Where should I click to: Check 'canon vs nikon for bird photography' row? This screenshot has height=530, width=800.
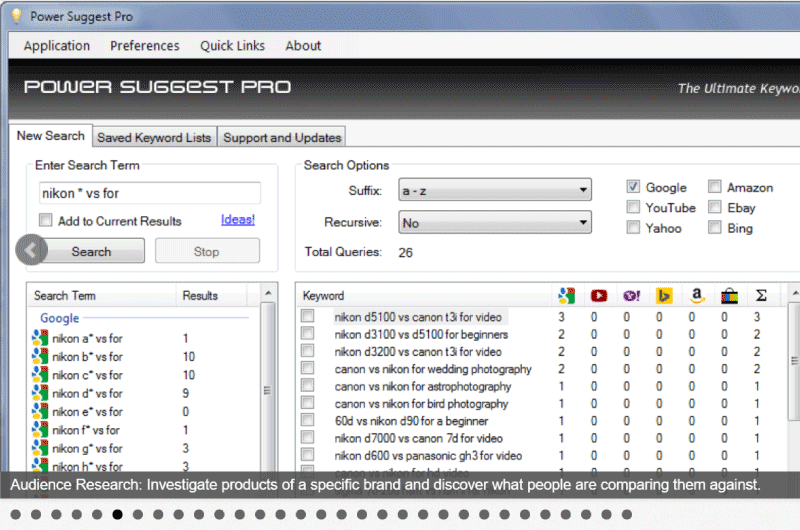(x=307, y=403)
